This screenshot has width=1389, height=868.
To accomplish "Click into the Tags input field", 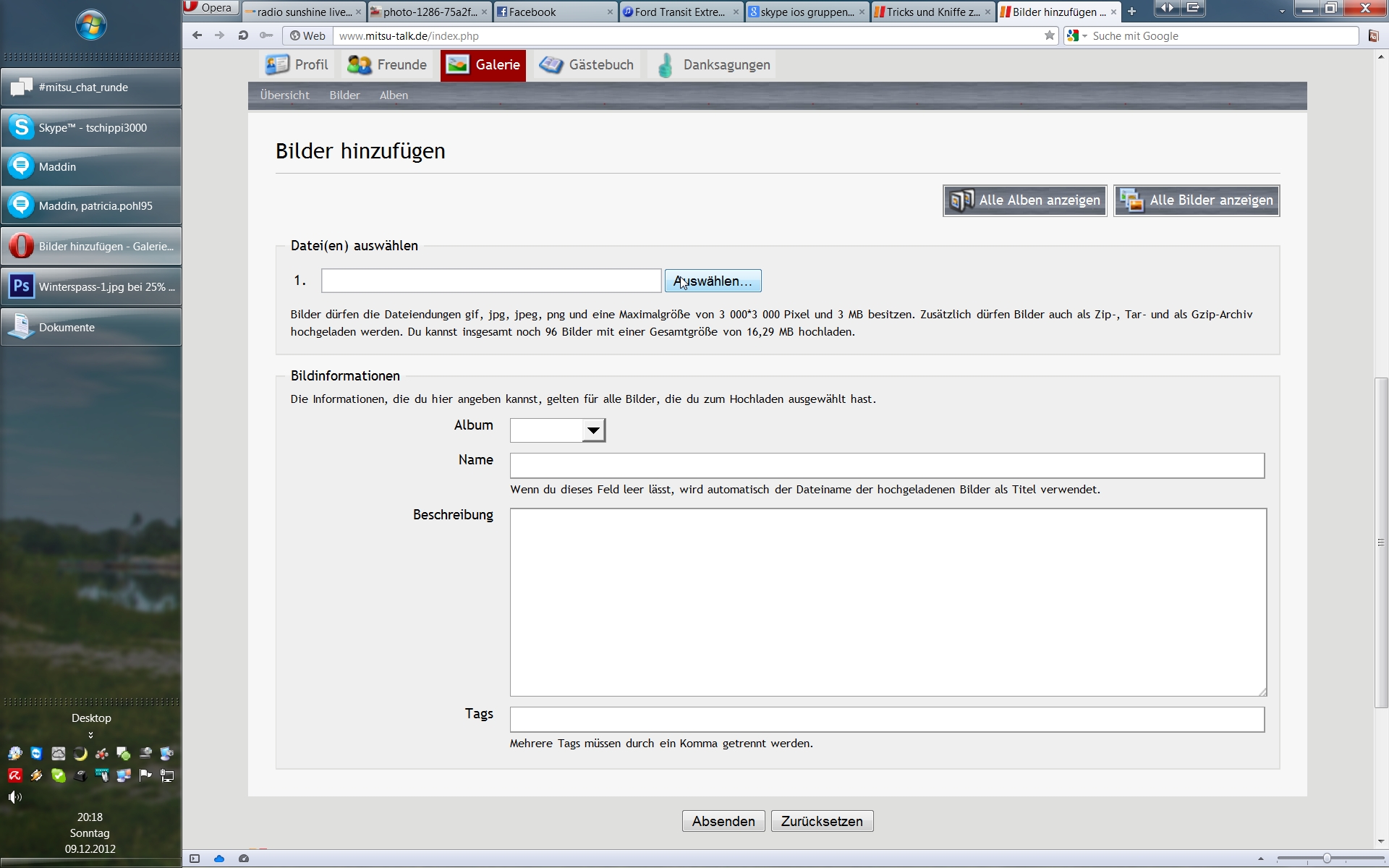I will tap(886, 720).
